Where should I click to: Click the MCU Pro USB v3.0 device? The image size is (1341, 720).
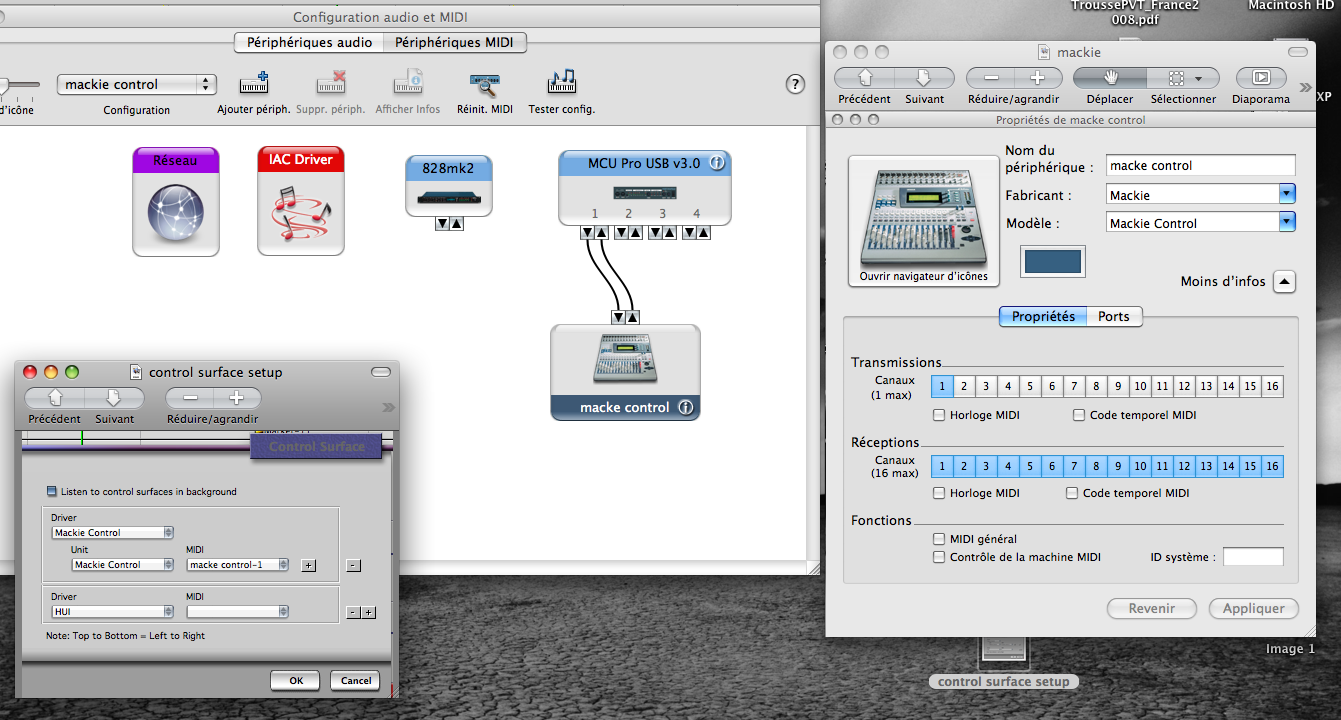coord(644,187)
